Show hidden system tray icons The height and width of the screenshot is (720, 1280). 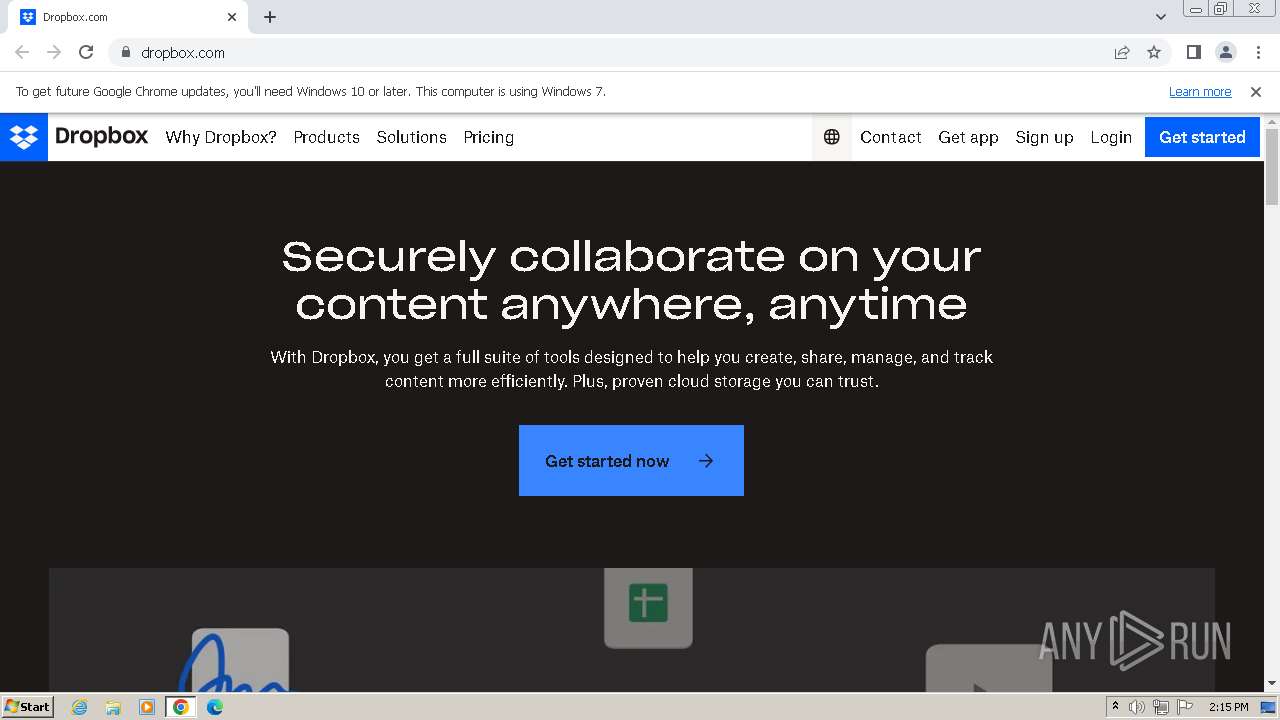1115,707
